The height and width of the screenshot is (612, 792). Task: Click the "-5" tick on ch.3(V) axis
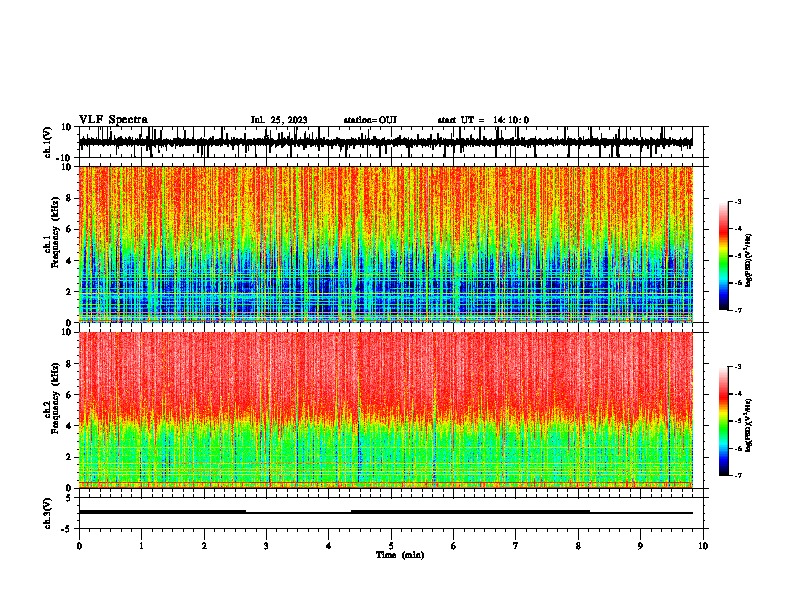click(x=68, y=529)
